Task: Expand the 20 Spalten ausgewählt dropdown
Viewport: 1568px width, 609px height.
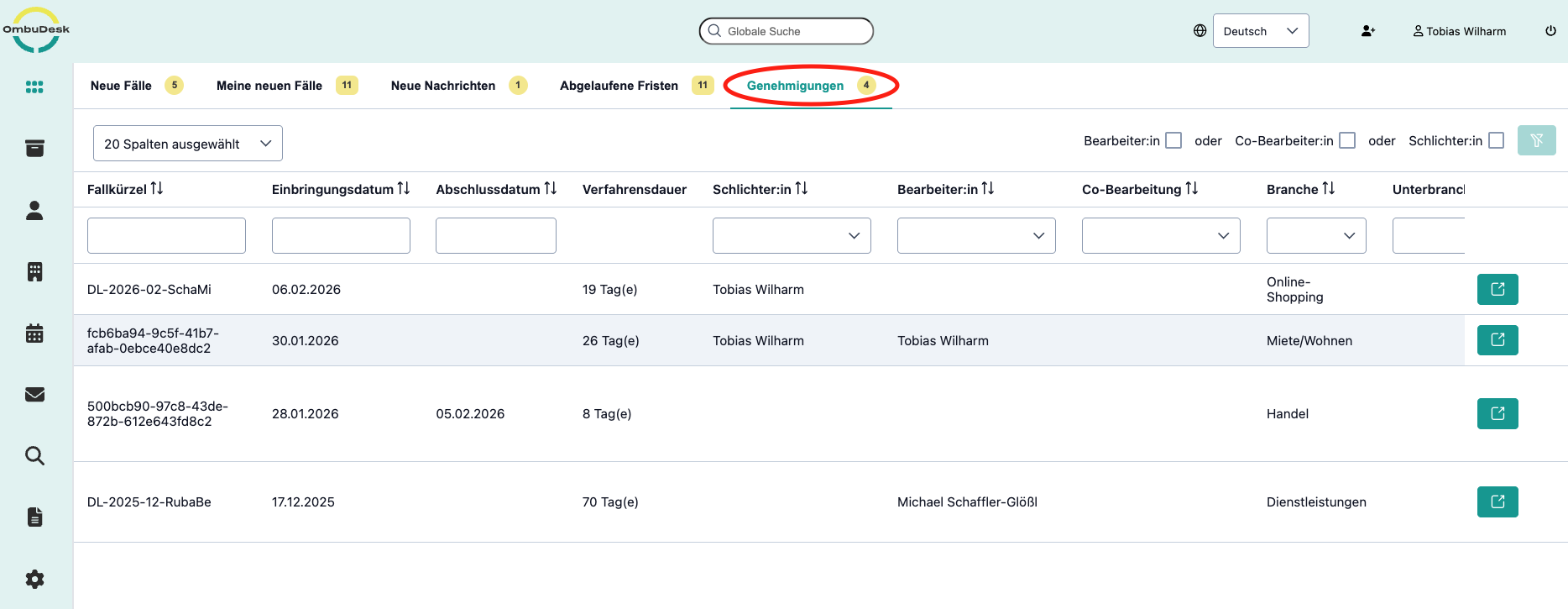Action: pyautogui.click(x=187, y=144)
